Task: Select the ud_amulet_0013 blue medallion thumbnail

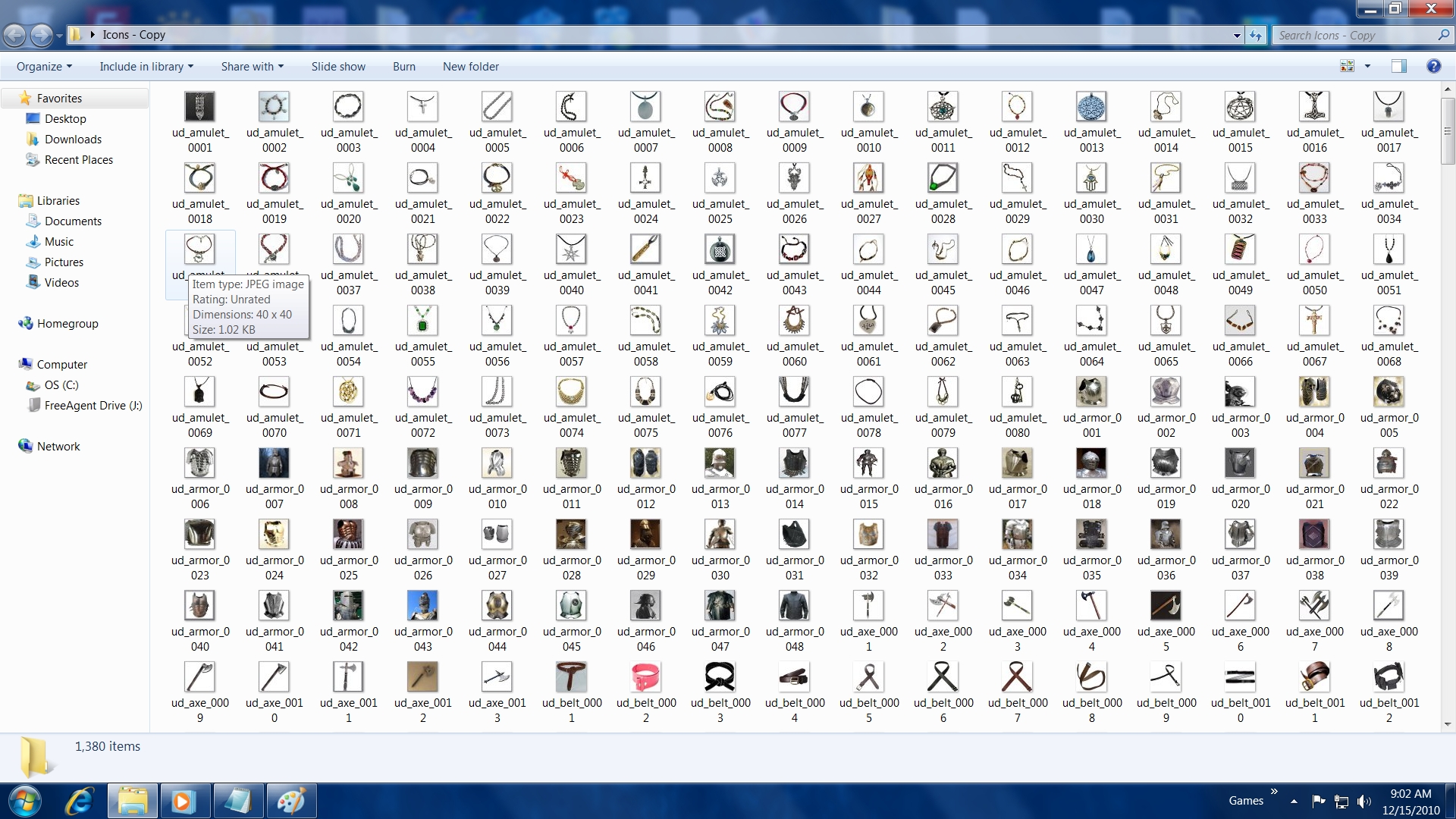Action: click(1091, 107)
